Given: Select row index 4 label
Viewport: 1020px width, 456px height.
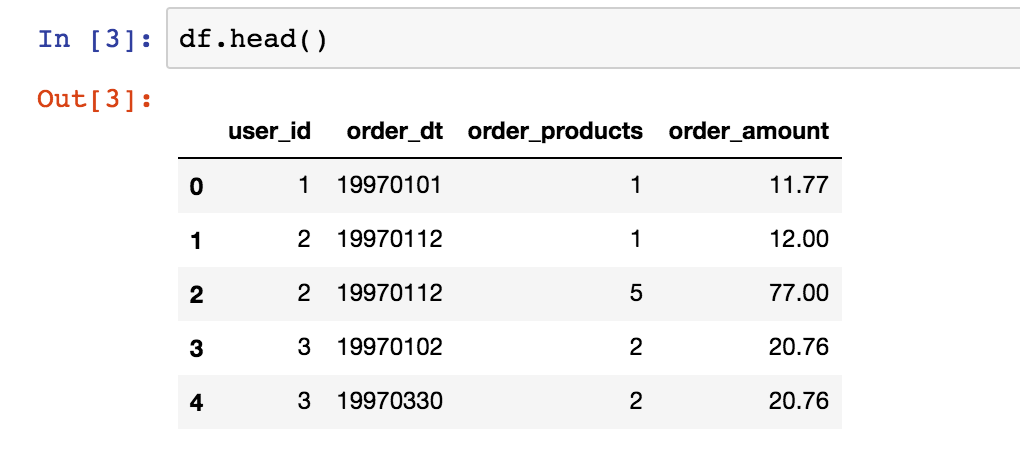Looking at the screenshot, I should tap(196, 402).
